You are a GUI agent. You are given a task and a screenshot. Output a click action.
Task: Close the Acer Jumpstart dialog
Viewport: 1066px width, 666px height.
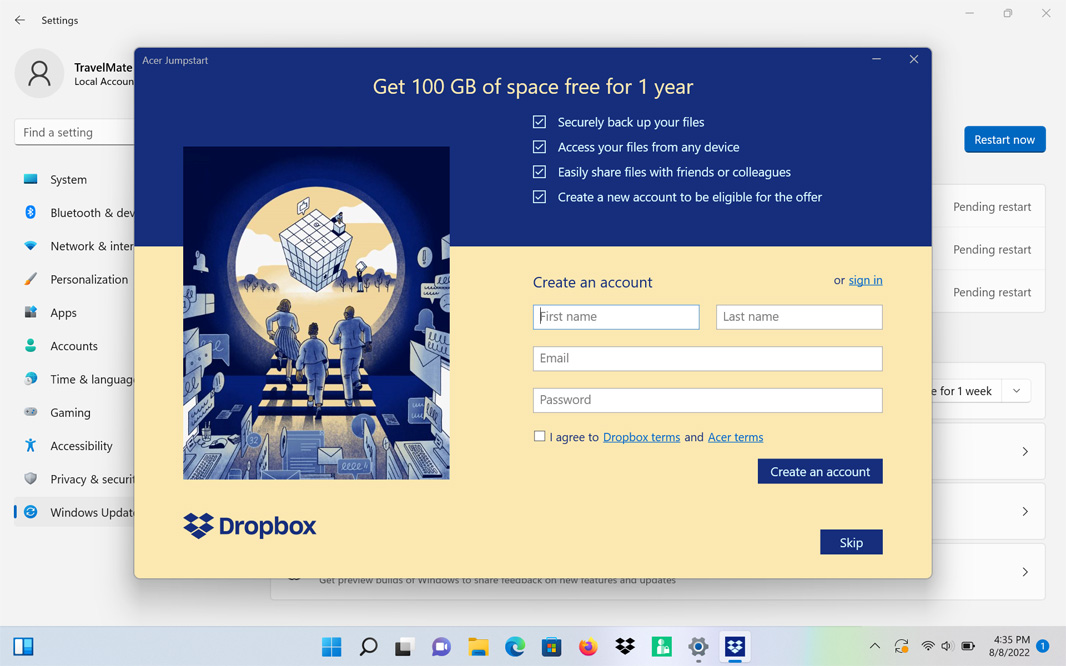(914, 59)
